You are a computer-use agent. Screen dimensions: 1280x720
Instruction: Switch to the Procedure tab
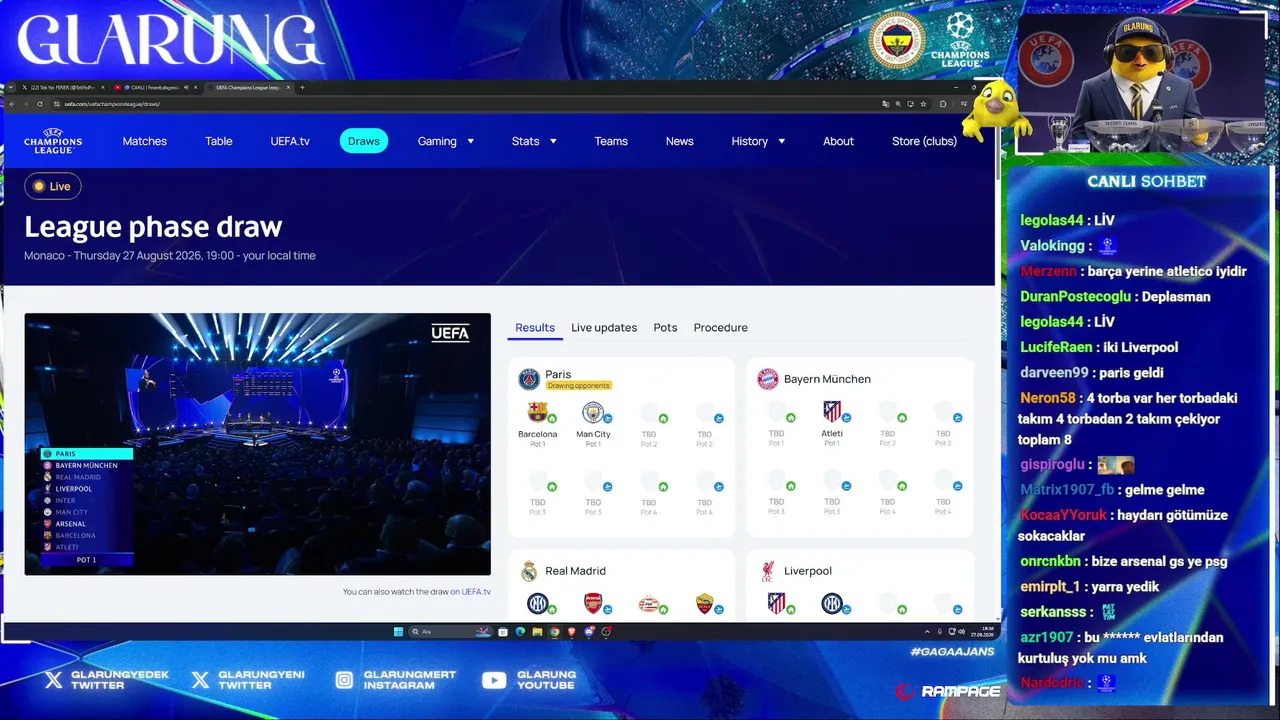(721, 328)
